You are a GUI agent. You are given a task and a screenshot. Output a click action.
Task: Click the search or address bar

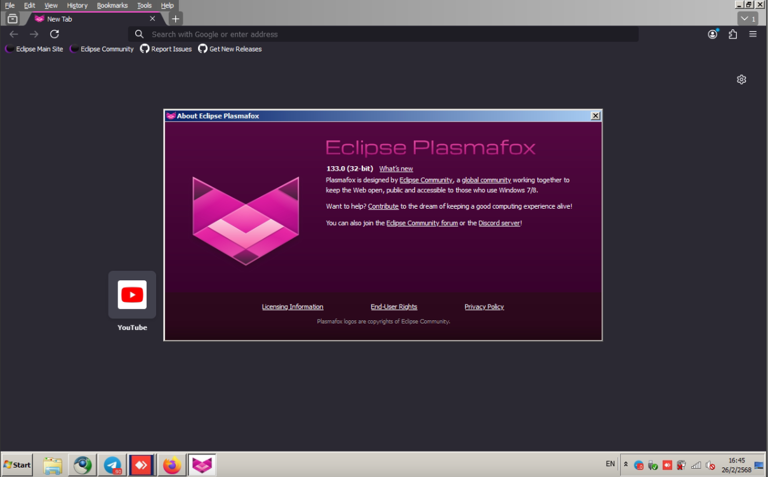pos(384,34)
